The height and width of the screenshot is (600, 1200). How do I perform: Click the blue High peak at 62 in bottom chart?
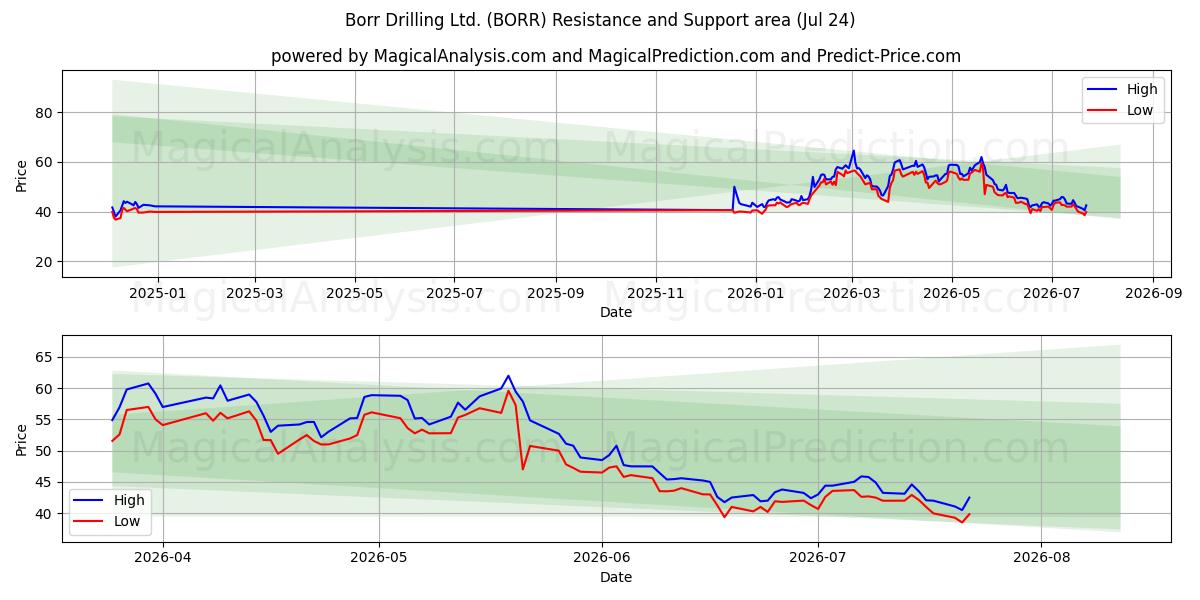pyautogui.click(x=508, y=376)
